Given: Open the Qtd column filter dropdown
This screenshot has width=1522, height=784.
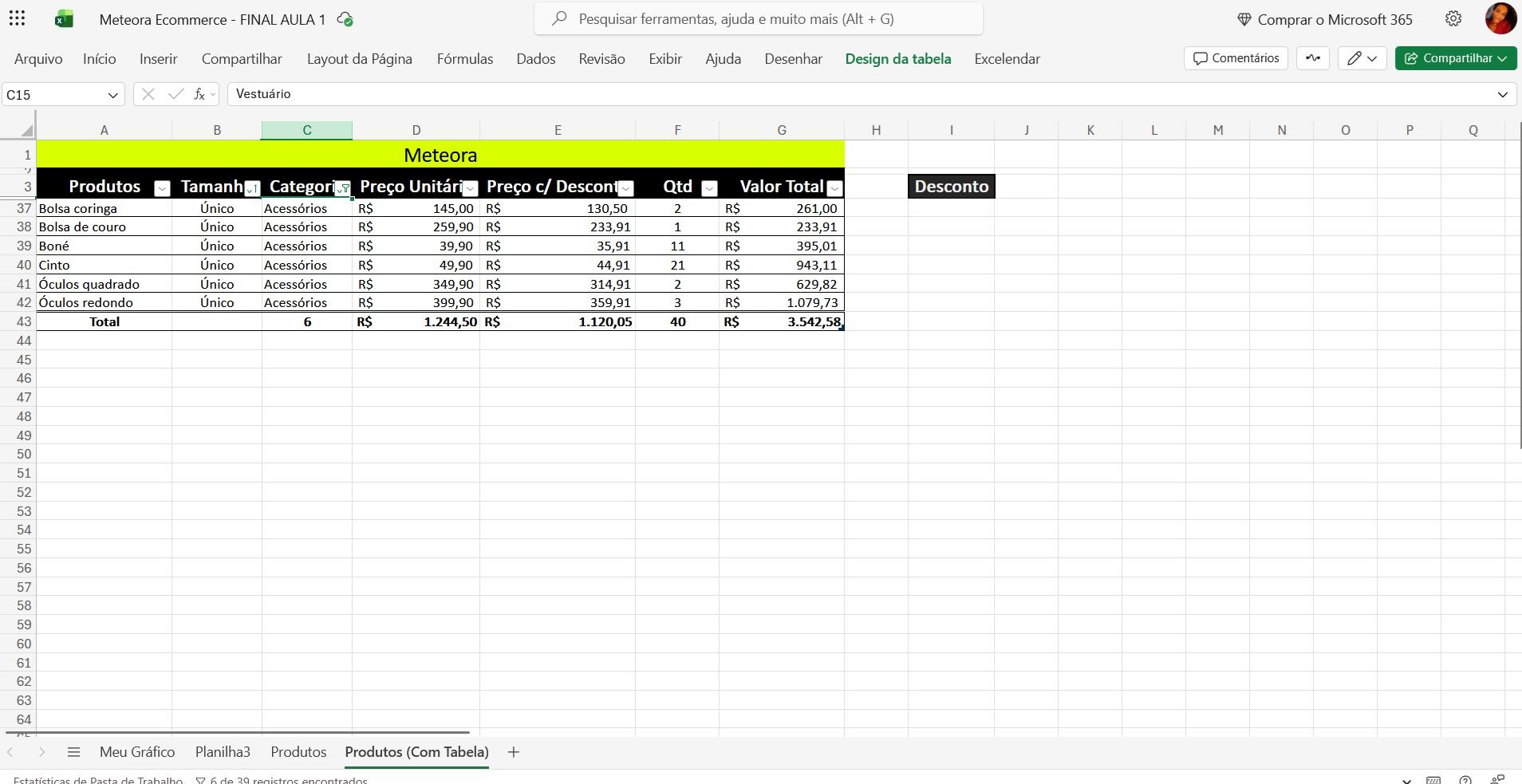Looking at the screenshot, I should [x=709, y=188].
